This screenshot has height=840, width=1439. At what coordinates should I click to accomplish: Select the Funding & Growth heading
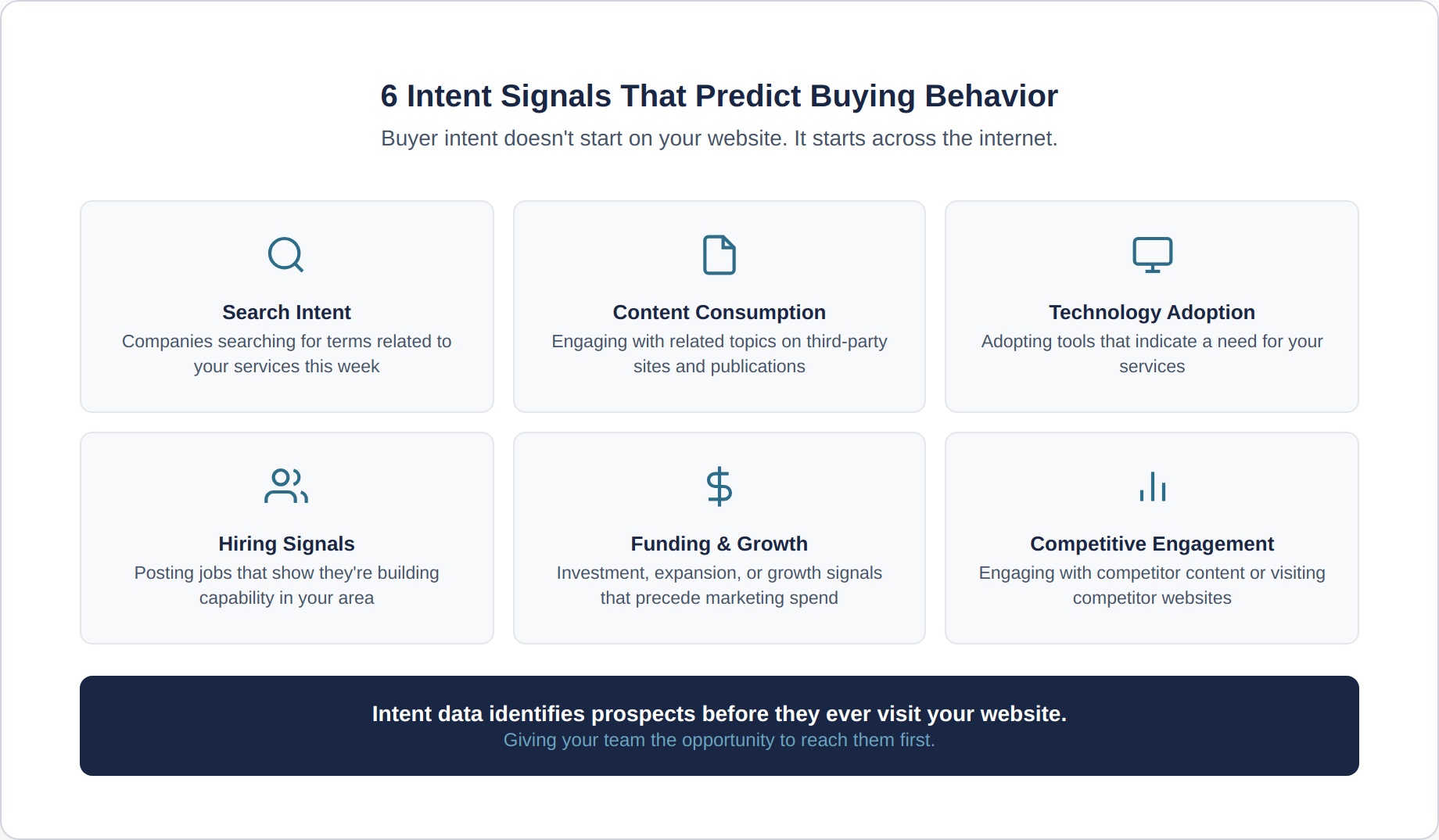(x=719, y=544)
